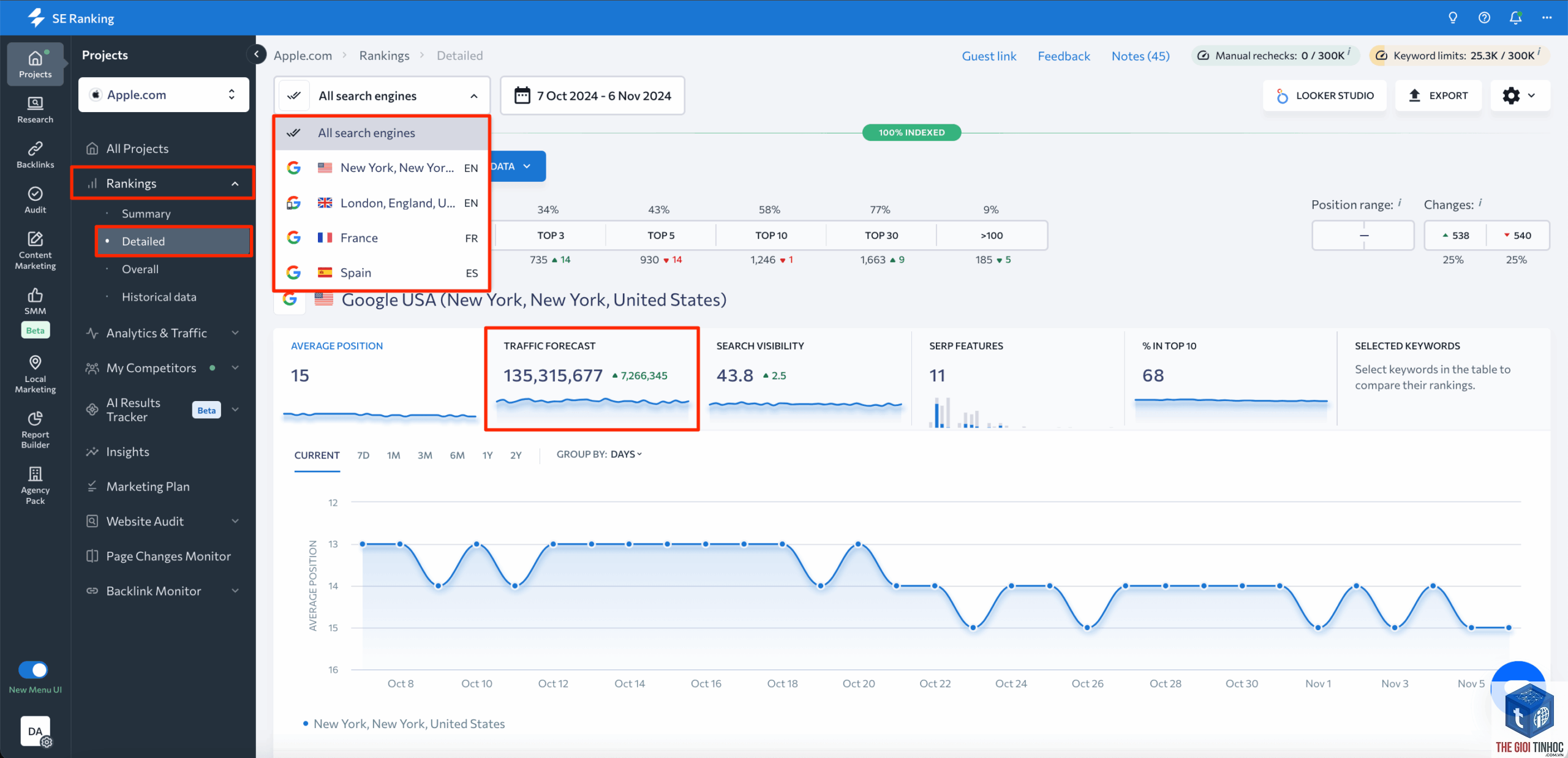Select London, England Google engine
This screenshot has width=1568, height=758.
pyautogui.click(x=382, y=203)
